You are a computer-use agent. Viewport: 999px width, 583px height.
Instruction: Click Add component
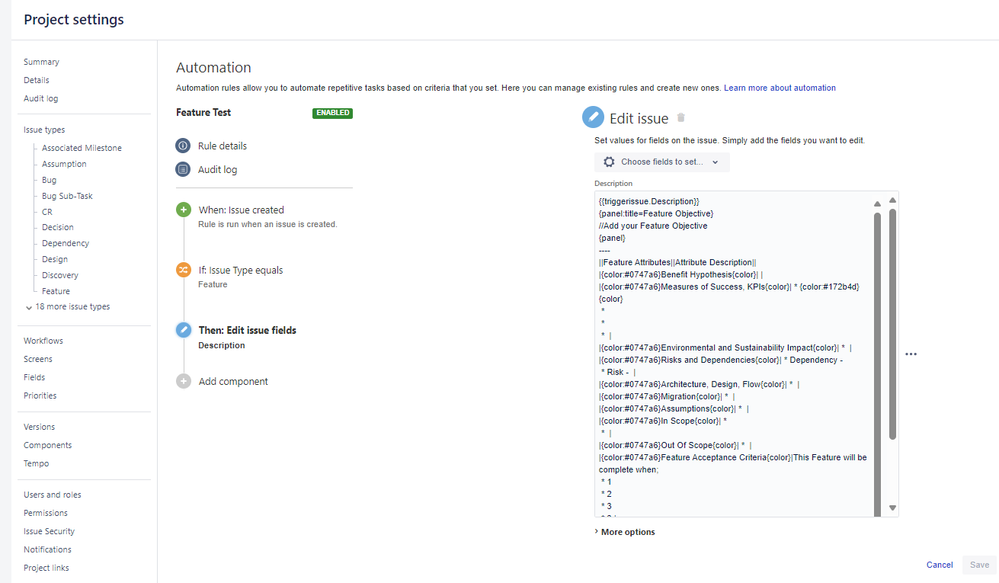[x=233, y=382]
